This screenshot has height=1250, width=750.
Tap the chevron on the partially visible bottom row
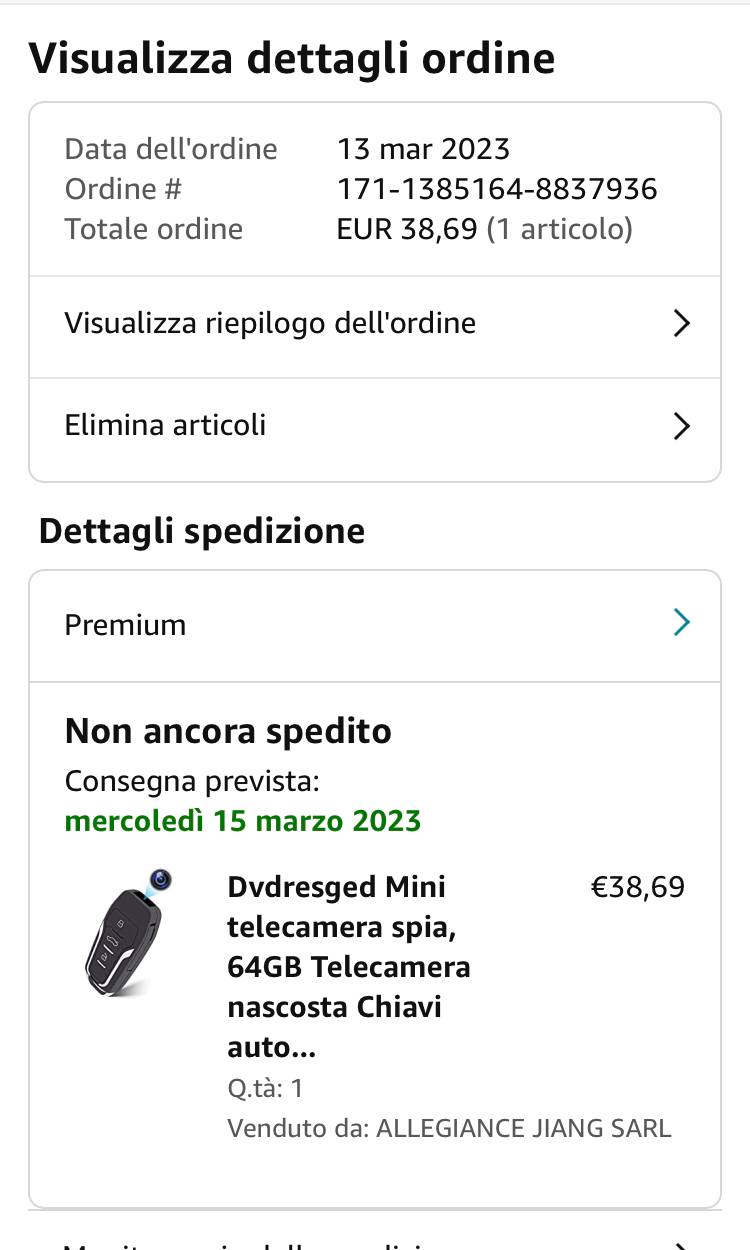[x=681, y=1246]
